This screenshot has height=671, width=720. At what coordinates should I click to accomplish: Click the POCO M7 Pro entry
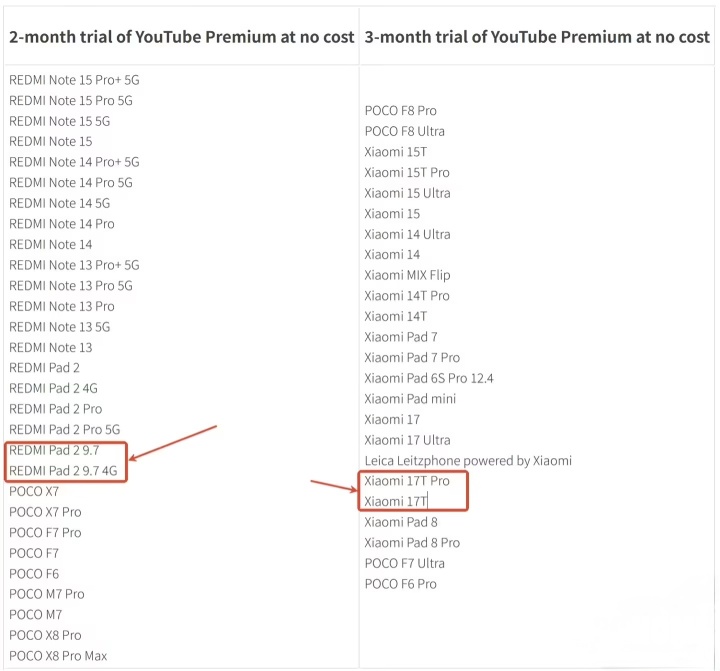pos(46,594)
